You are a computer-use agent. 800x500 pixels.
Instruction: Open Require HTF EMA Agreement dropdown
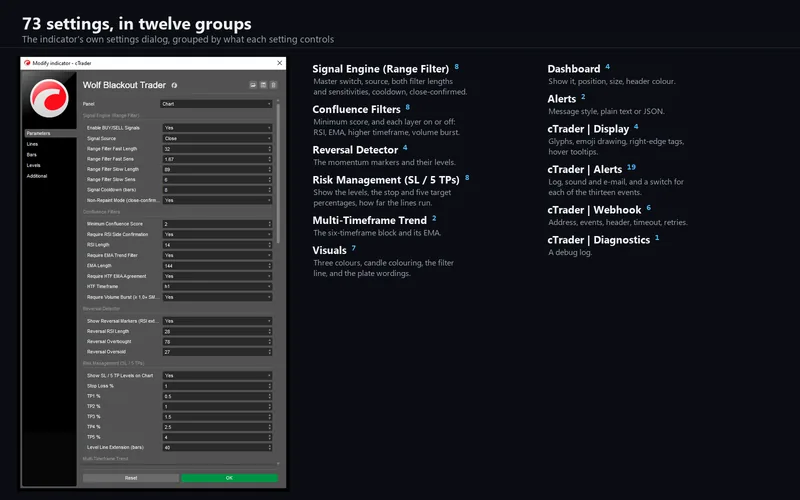(217, 276)
